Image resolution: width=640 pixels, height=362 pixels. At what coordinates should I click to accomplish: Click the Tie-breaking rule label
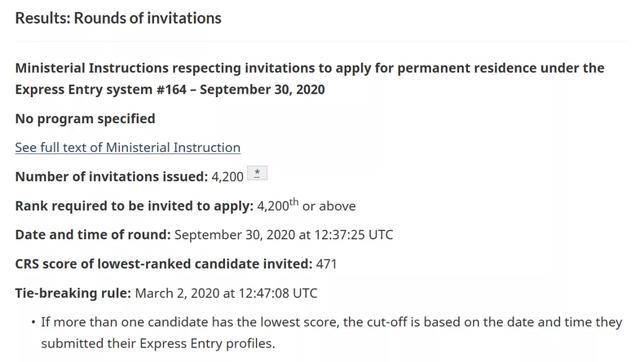[73, 293]
